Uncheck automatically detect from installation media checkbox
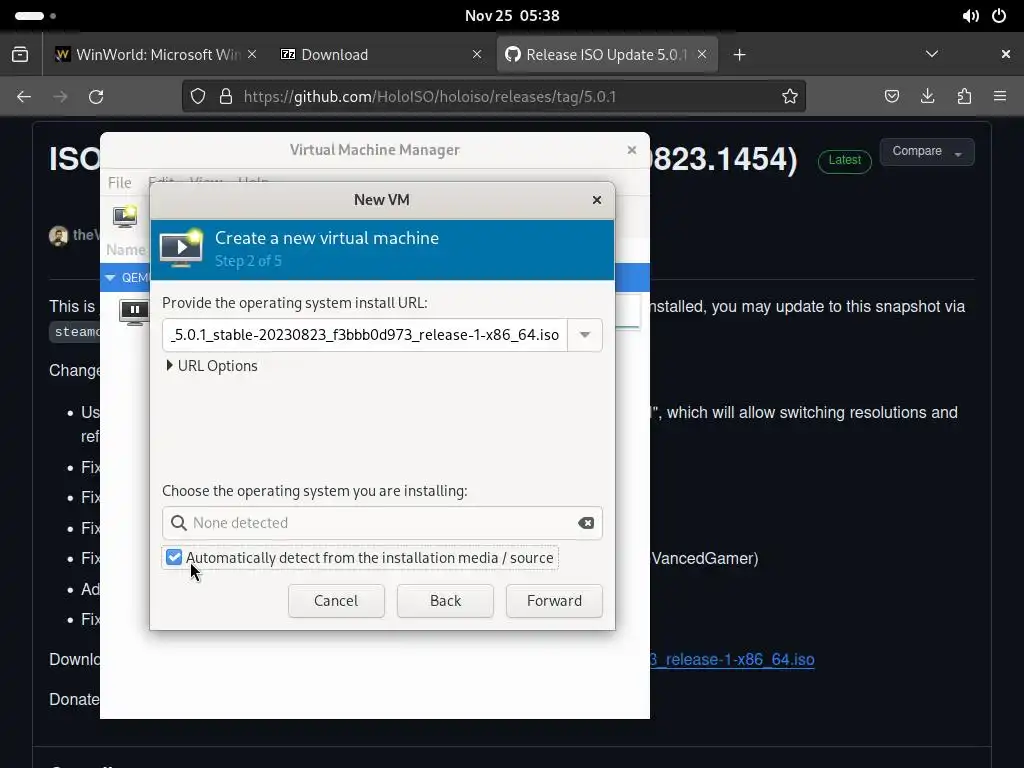Screen dimensions: 1024x768 click(174, 557)
